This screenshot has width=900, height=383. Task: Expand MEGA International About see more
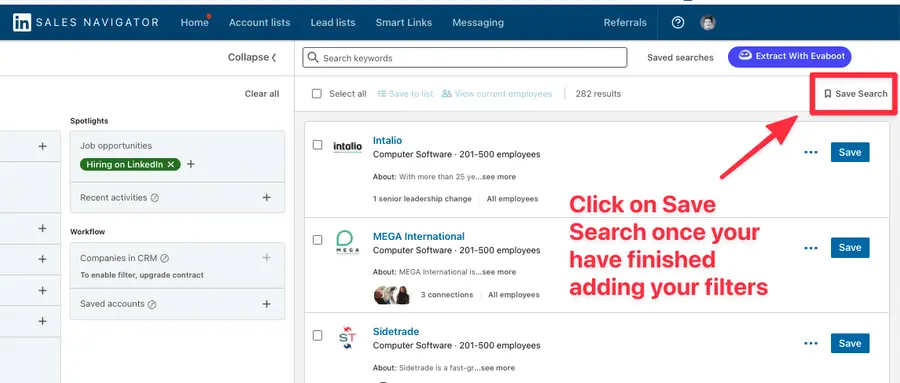pos(499,272)
